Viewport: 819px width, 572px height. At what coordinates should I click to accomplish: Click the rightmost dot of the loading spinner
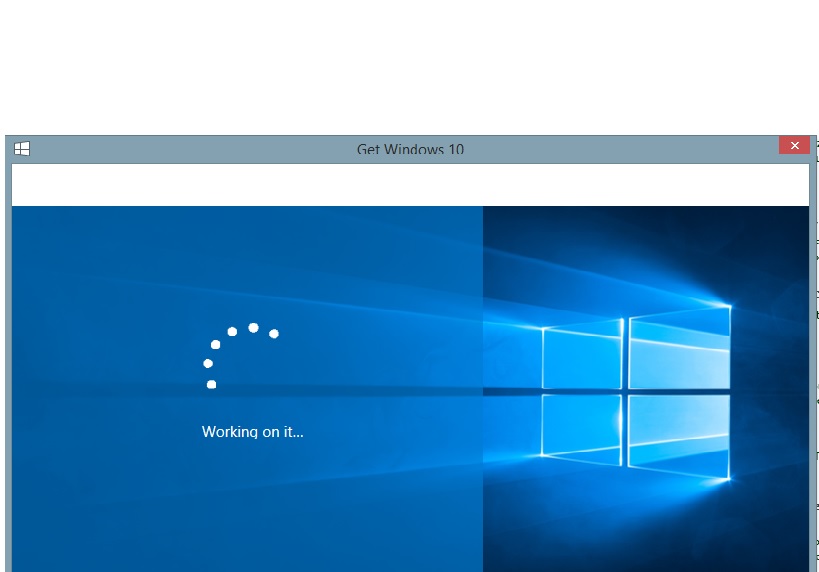coord(274,334)
